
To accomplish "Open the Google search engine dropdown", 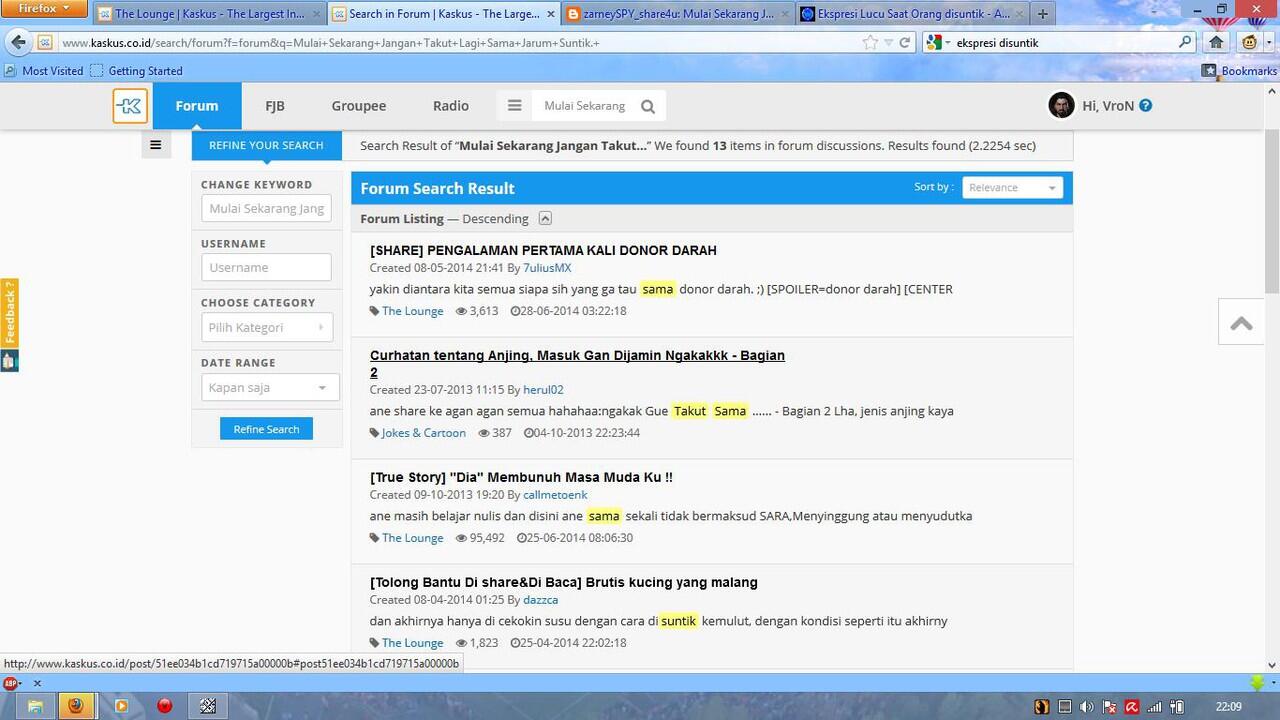I will (937, 42).
